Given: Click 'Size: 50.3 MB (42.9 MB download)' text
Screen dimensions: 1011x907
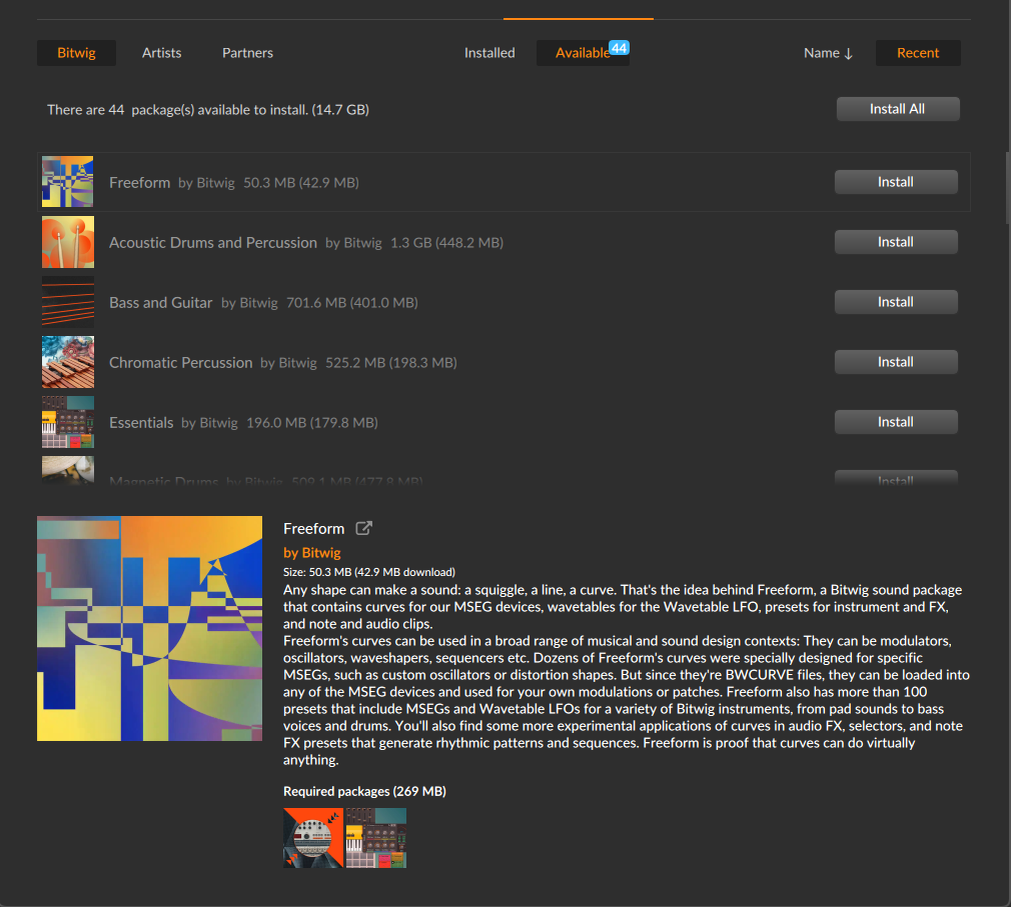Looking at the screenshot, I should click(x=369, y=572).
